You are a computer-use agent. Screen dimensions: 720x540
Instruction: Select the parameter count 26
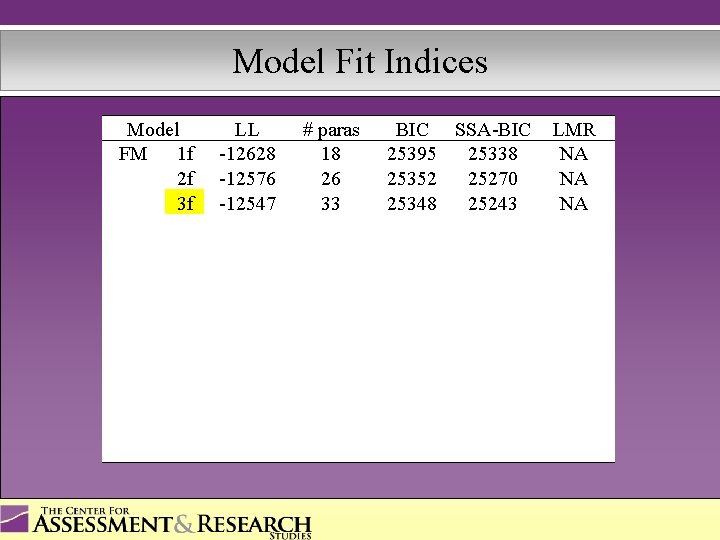coord(331,179)
